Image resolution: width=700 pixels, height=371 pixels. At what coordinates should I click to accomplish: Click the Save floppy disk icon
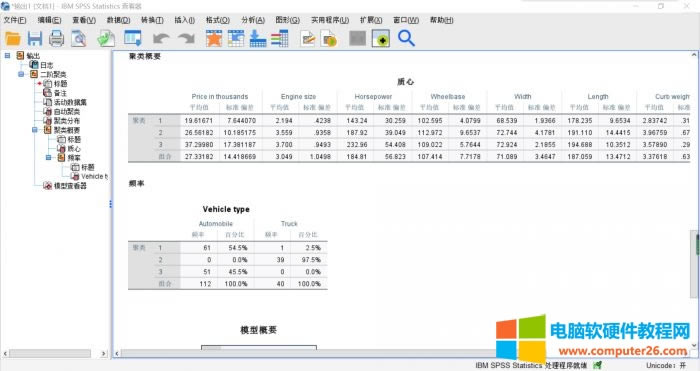click(34, 38)
